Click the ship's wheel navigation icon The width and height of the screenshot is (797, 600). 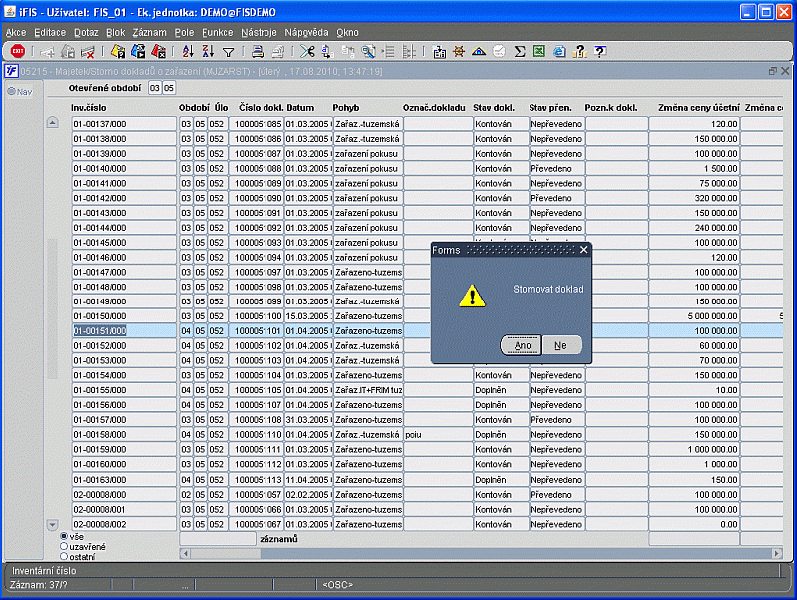(x=459, y=51)
